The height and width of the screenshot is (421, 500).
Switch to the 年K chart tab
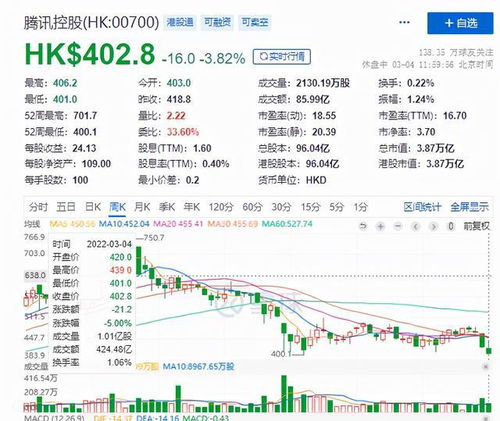pyautogui.click(x=192, y=207)
